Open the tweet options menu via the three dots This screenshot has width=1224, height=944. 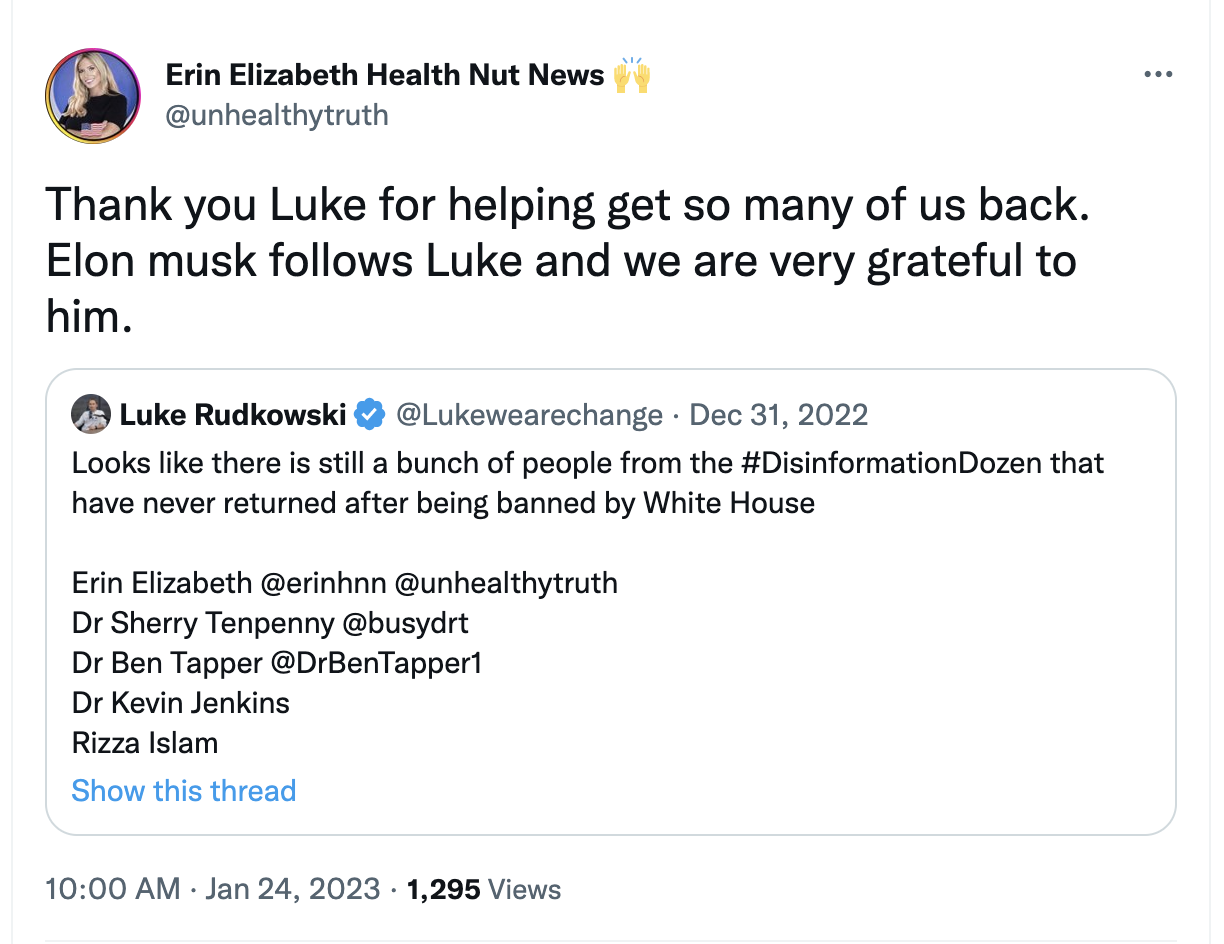tap(1158, 73)
